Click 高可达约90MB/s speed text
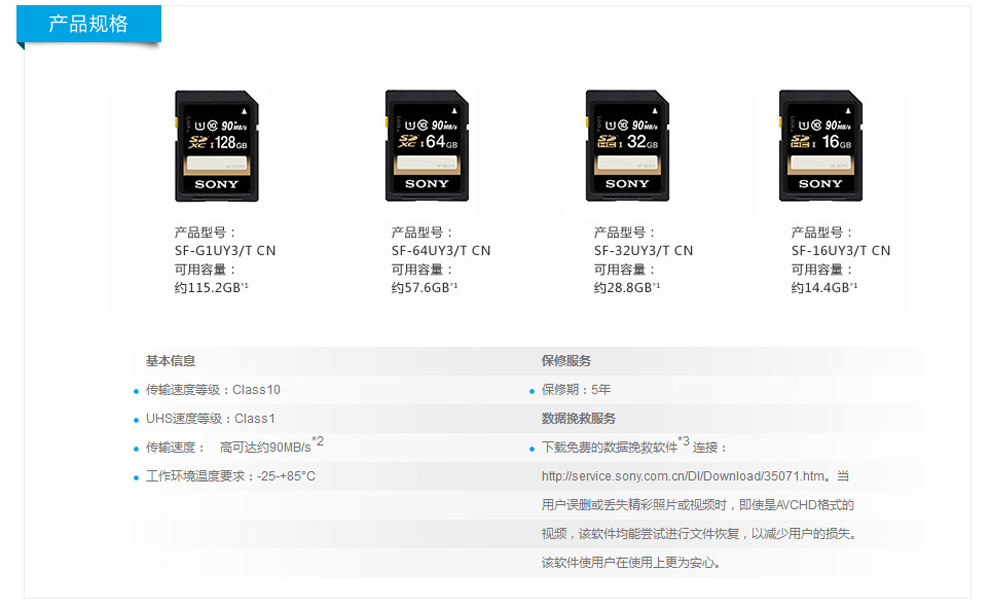The height and width of the screenshot is (606, 990). tap(265, 448)
